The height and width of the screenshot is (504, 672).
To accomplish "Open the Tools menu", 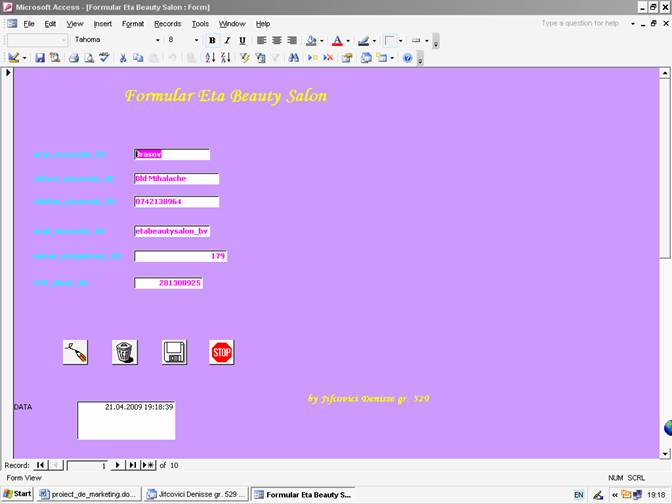I will pos(200,24).
